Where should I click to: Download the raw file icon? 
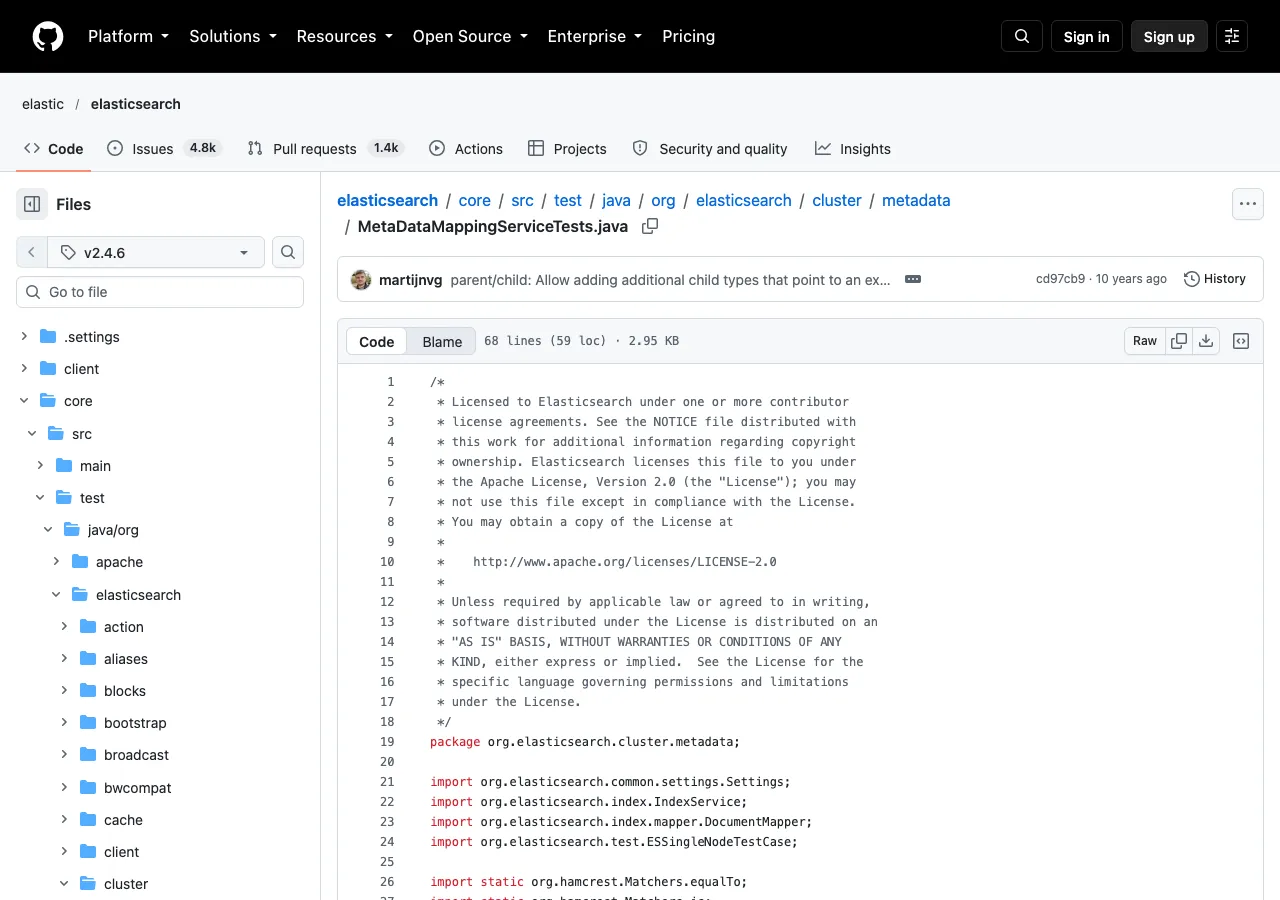coord(1206,341)
